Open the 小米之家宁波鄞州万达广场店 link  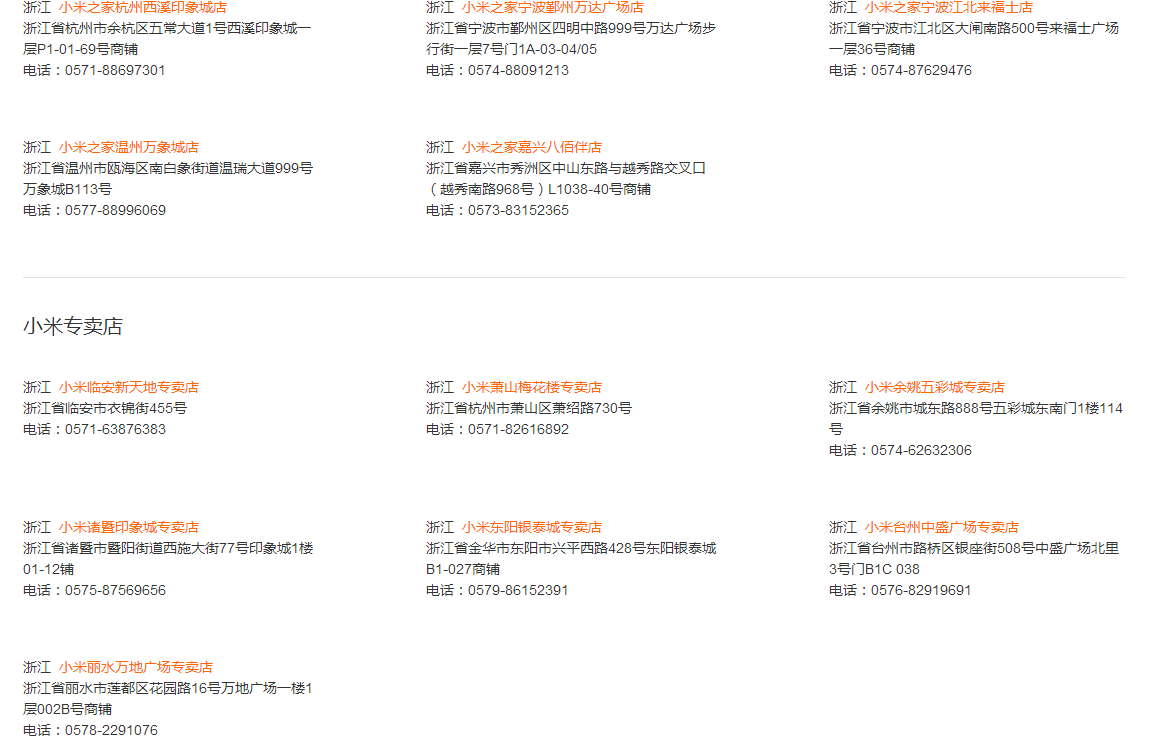pos(553,7)
